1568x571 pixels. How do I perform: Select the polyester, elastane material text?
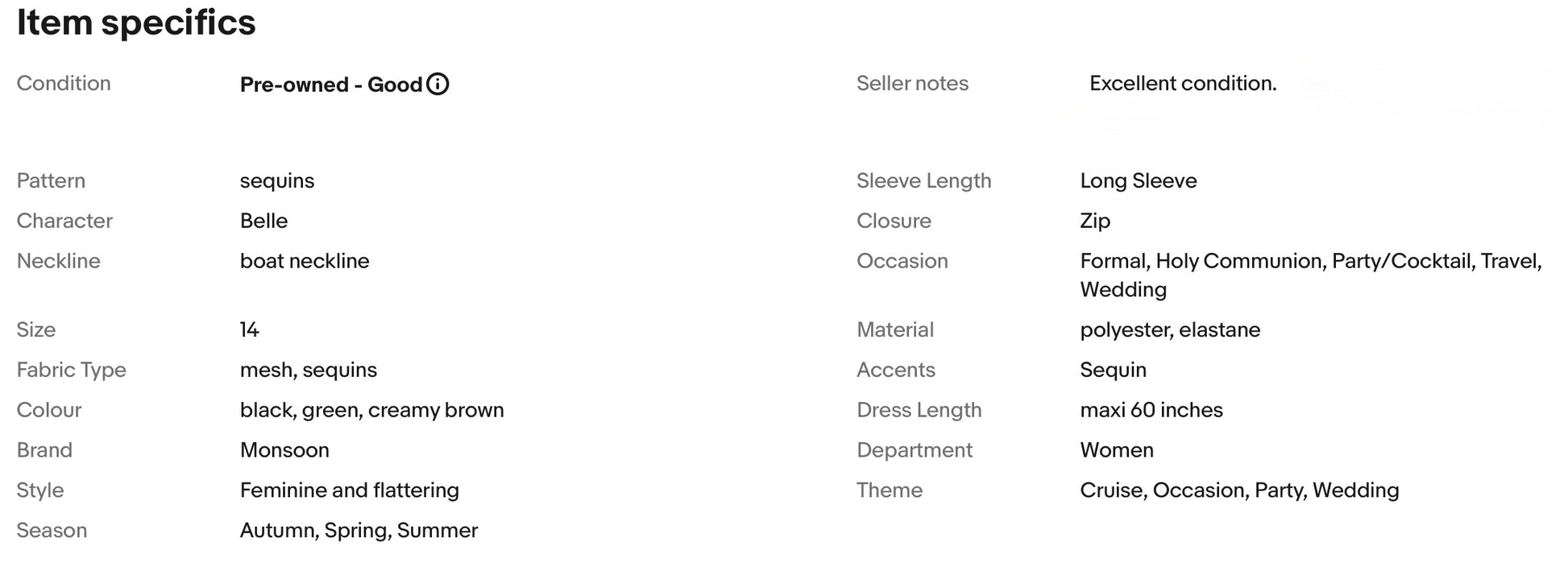click(x=1170, y=330)
